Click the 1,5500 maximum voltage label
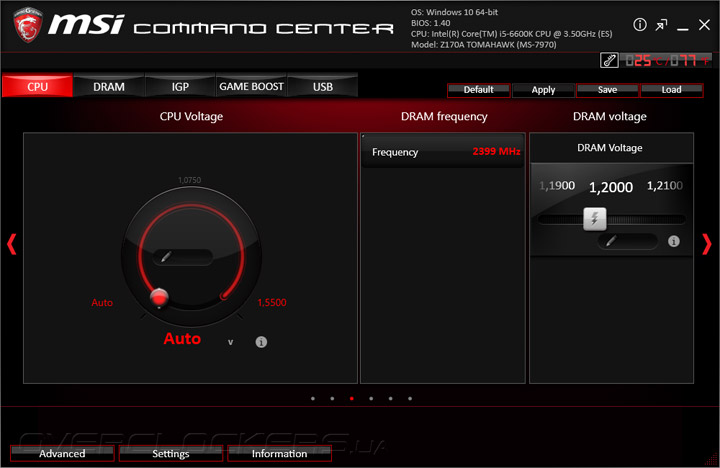720x468 pixels. [272, 303]
